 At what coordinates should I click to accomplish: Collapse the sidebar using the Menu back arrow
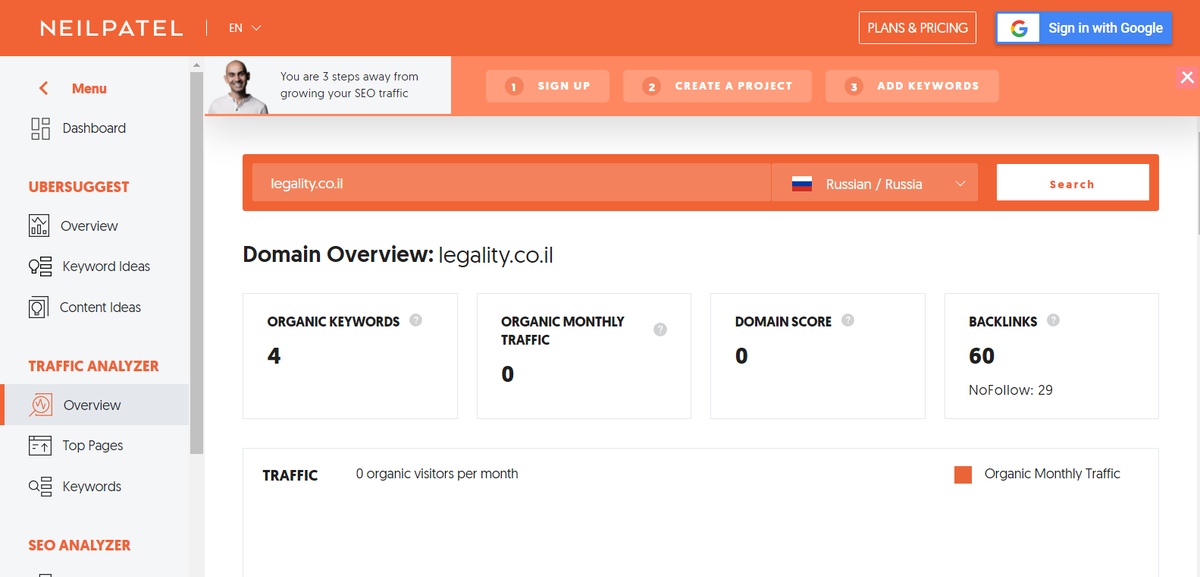pos(43,88)
